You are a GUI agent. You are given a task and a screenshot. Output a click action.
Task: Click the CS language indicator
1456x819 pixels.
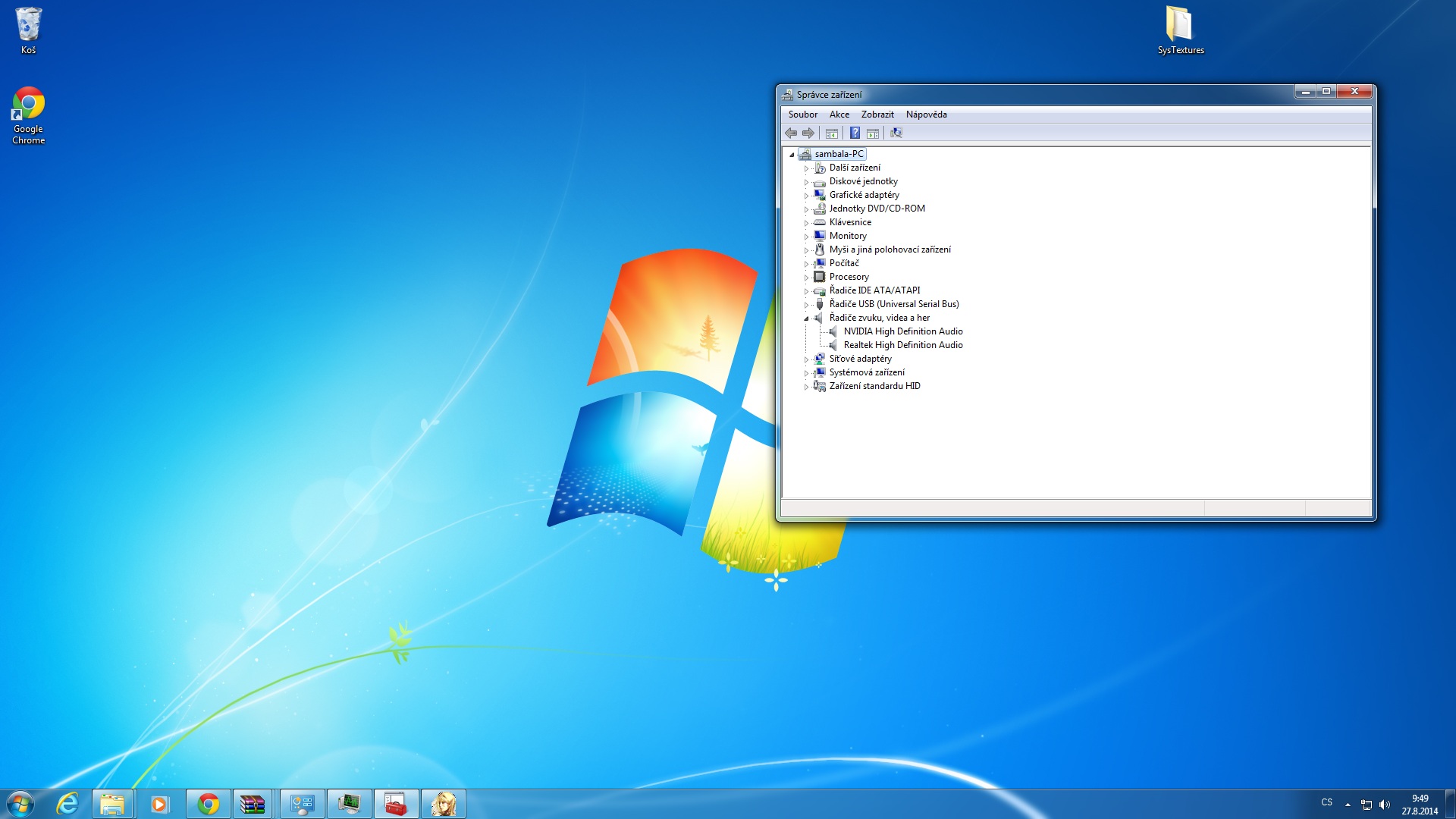pyautogui.click(x=1326, y=802)
